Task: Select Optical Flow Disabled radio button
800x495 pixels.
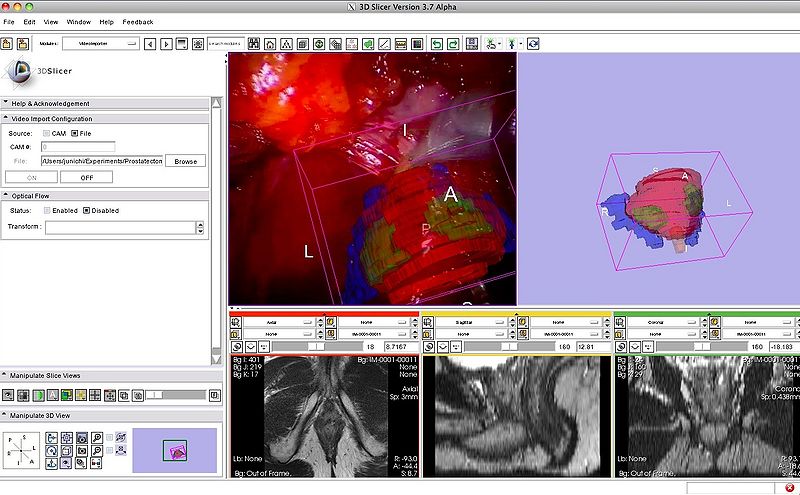Action: tap(86, 210)
